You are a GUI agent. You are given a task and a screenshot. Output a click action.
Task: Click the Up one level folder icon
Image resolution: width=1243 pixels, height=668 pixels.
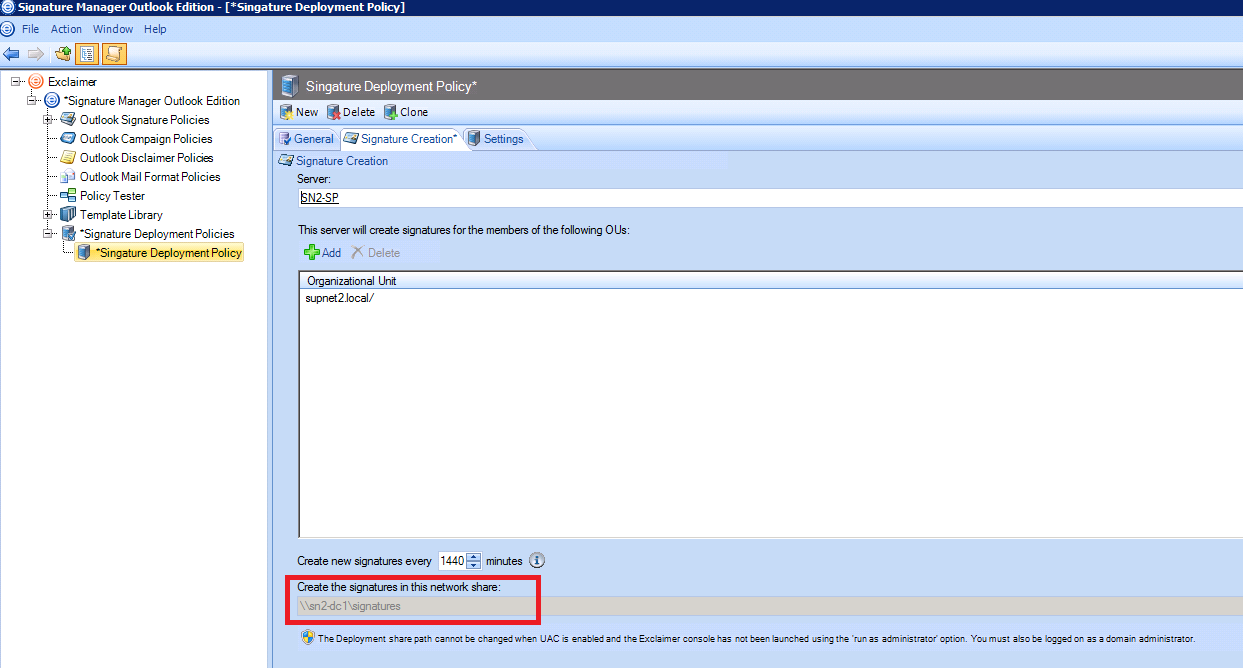(x=63, y=53)
